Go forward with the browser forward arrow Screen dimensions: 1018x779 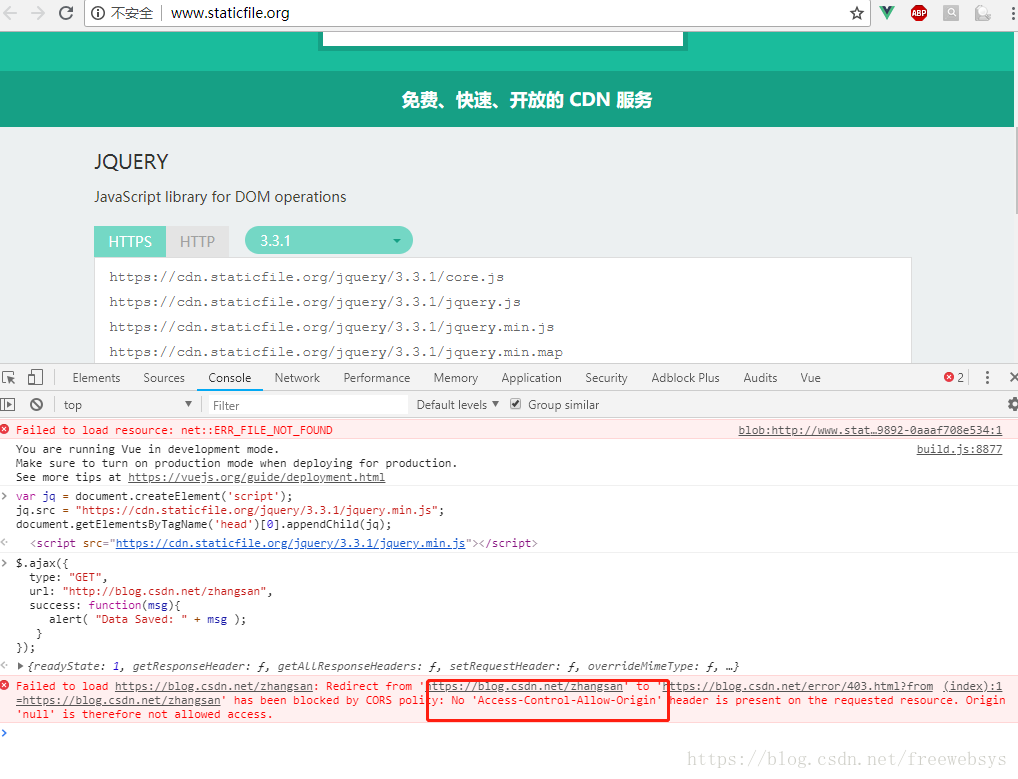click(x=38, y=12)
